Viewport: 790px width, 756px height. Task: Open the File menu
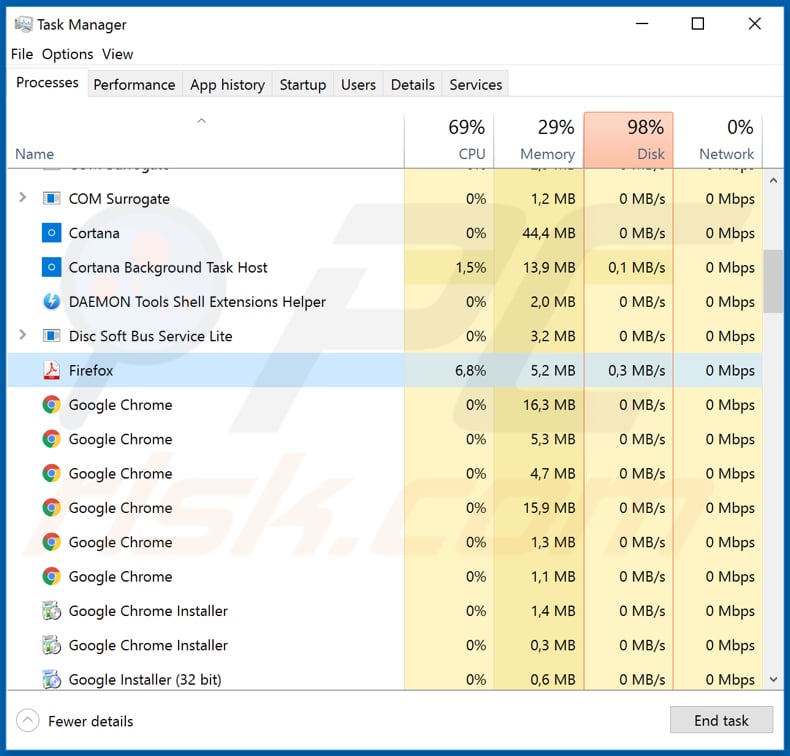tap(22, 54)
